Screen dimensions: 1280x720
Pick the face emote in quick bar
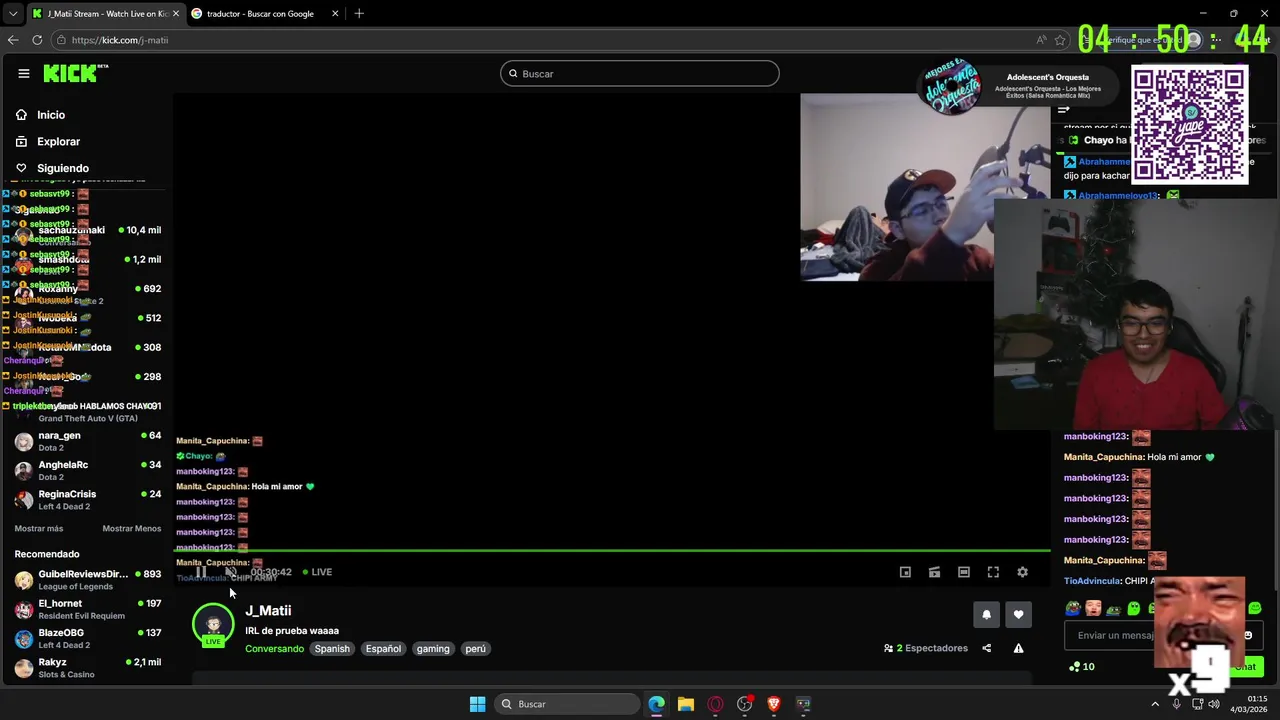pyautogui.click(x=1093, y=608)
